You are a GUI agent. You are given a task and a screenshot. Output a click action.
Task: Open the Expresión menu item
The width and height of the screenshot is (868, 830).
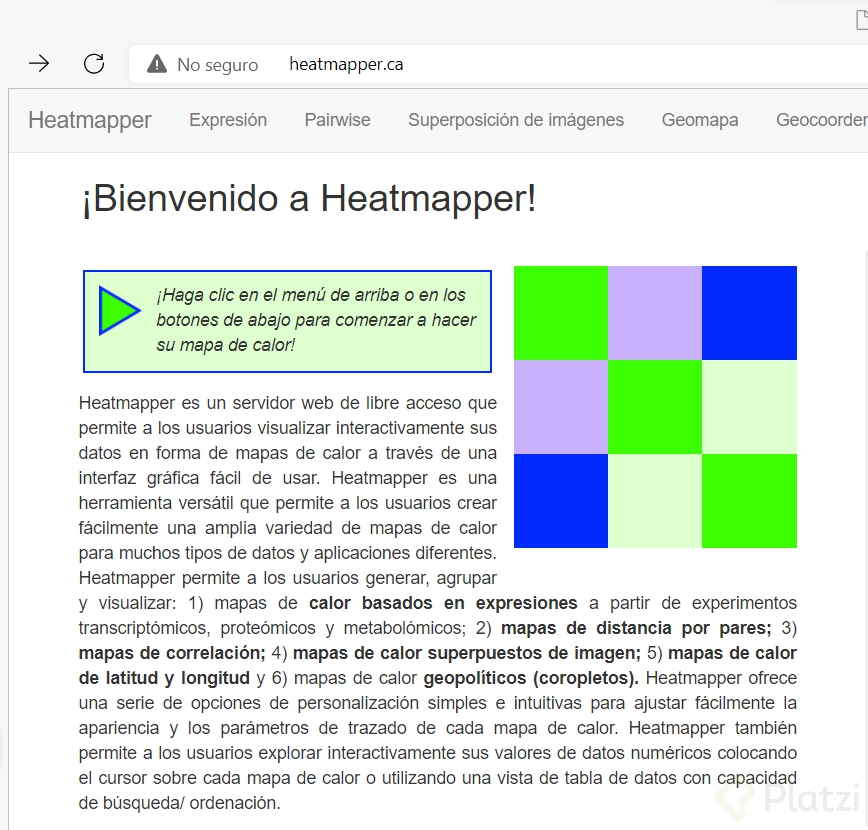click(228, 120)
